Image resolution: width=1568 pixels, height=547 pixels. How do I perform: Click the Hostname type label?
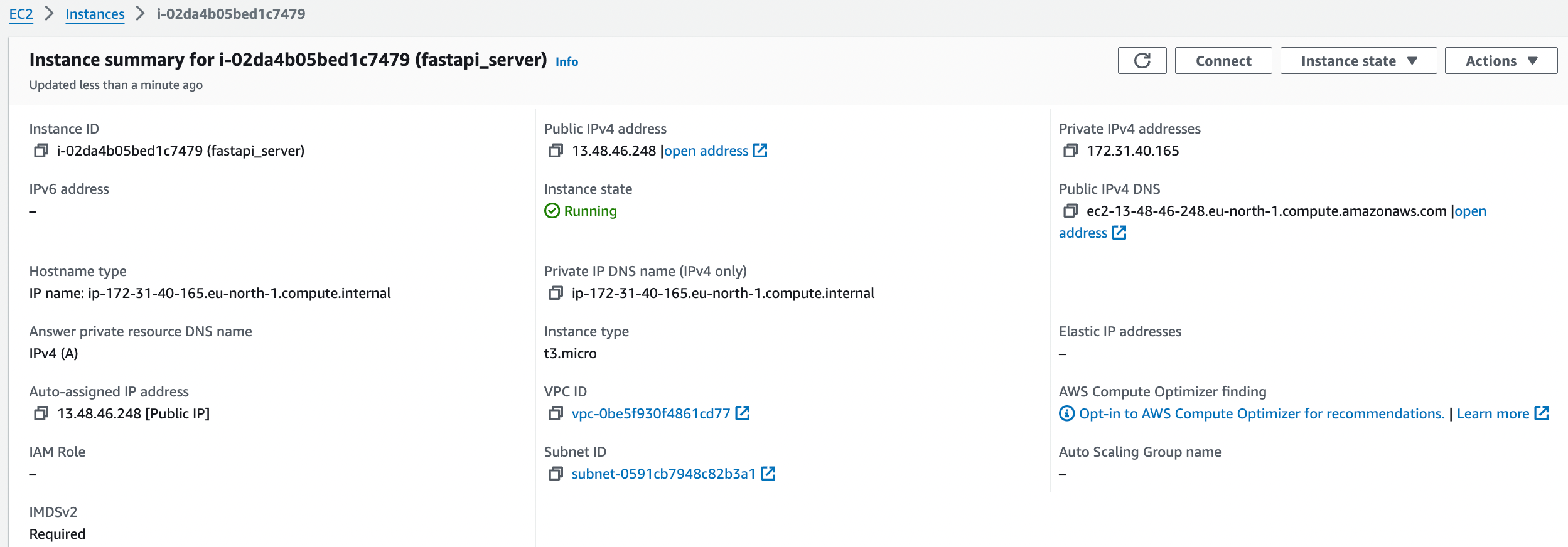click(x=78, y=271)
